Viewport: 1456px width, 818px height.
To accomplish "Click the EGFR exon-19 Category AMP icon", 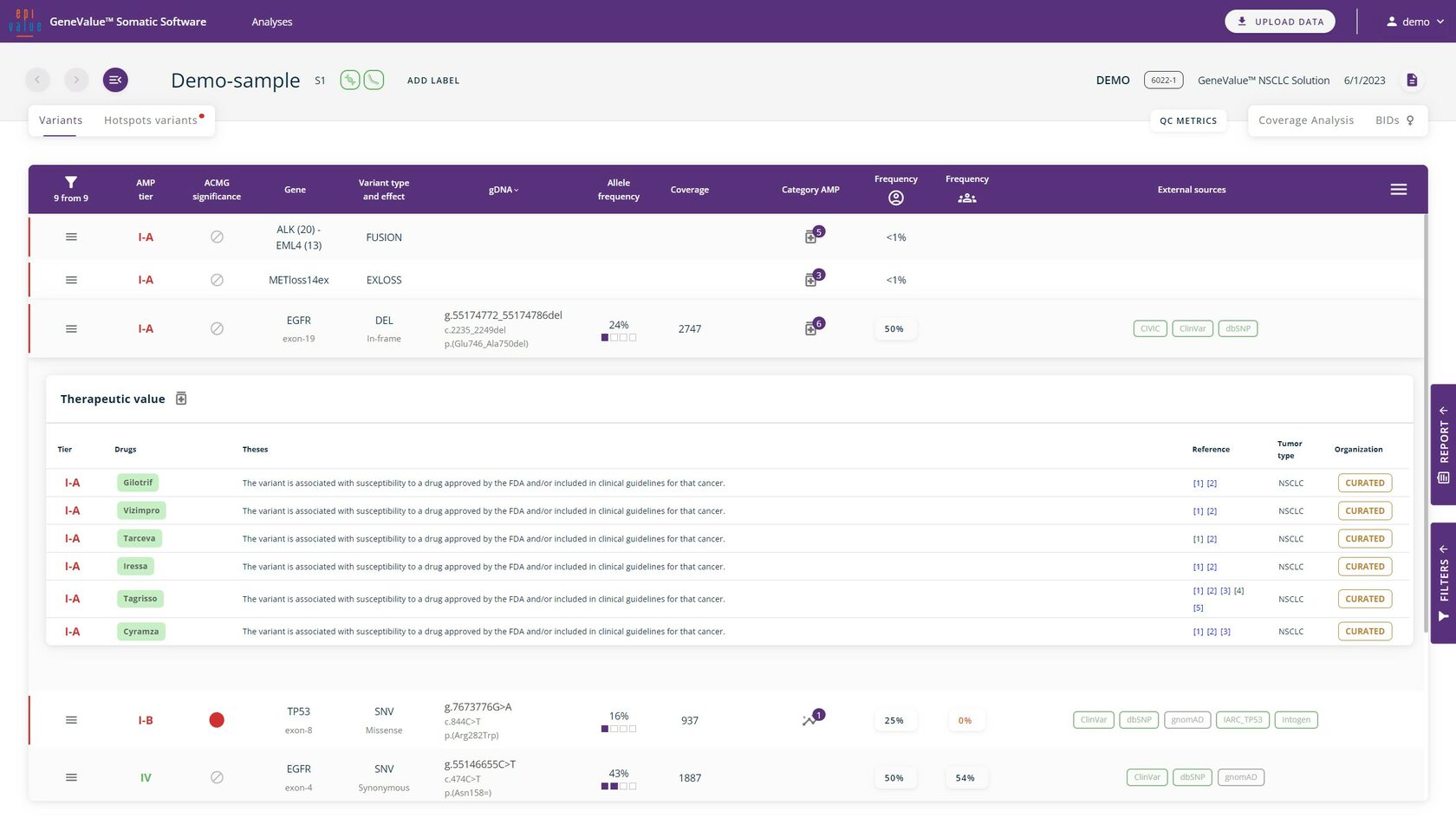I will [x=811, y=328].
